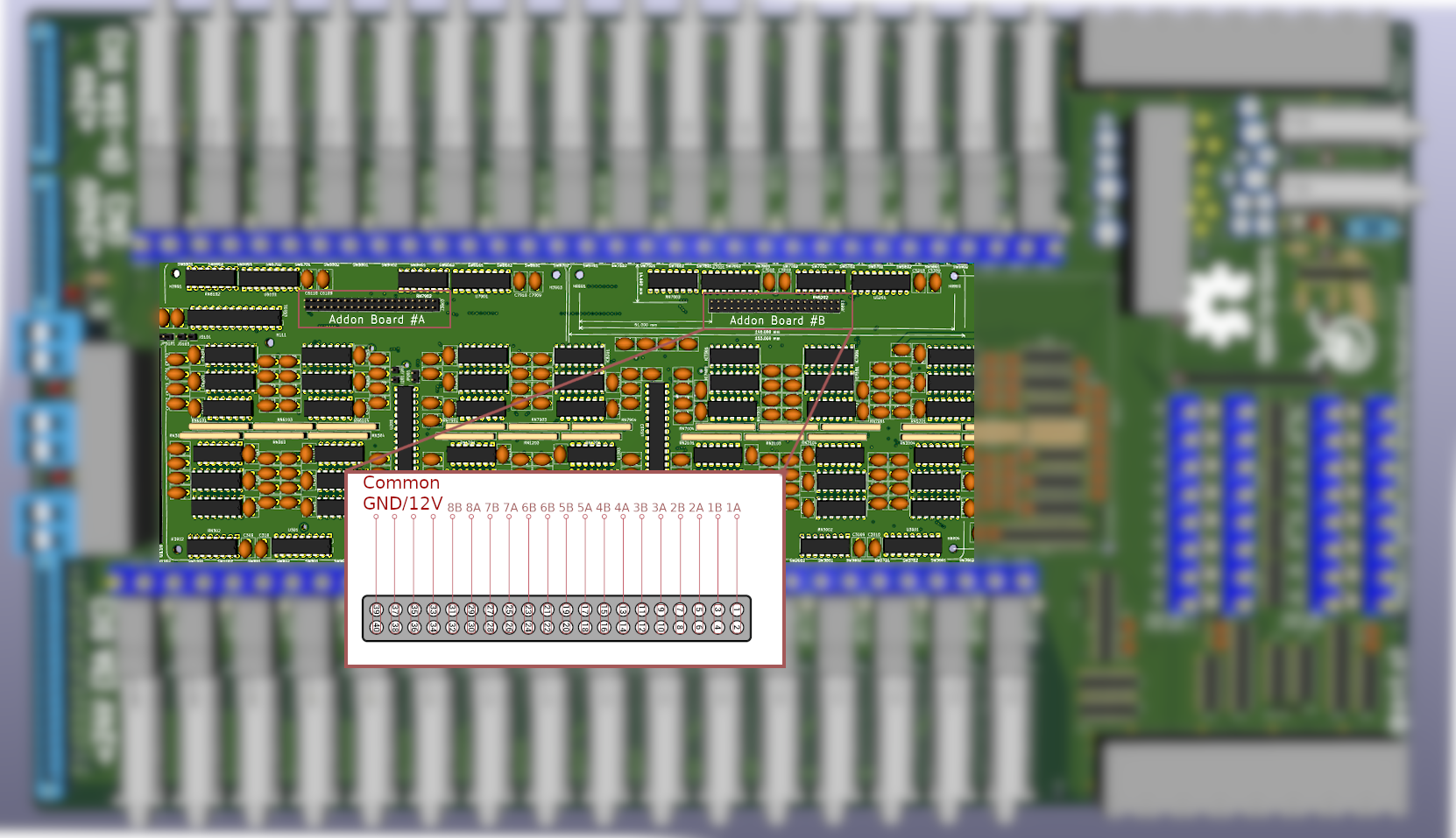1456x838 pixels.
Task: Click the 3A pin label
Action: coord(659,508)
